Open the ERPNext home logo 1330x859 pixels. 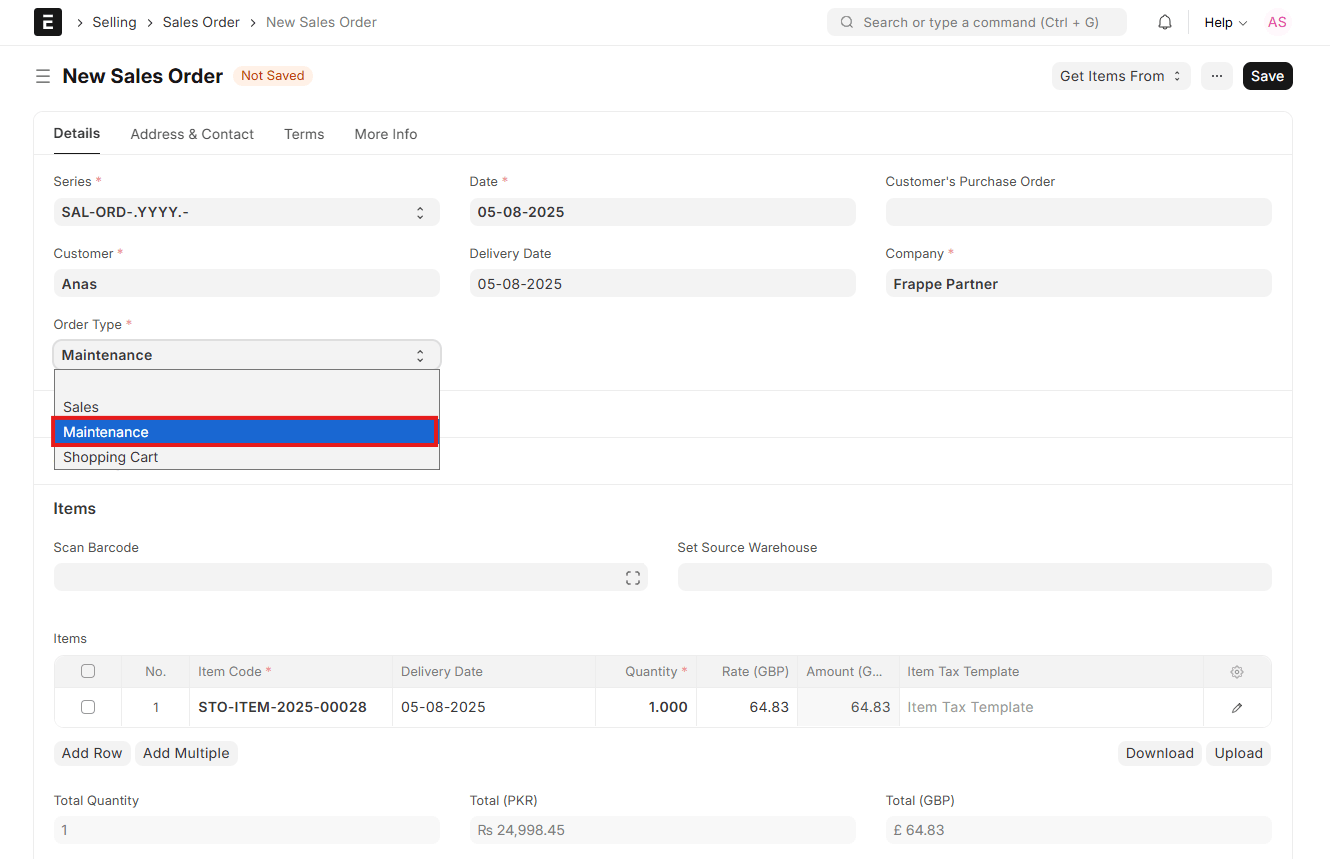(48, 22)
